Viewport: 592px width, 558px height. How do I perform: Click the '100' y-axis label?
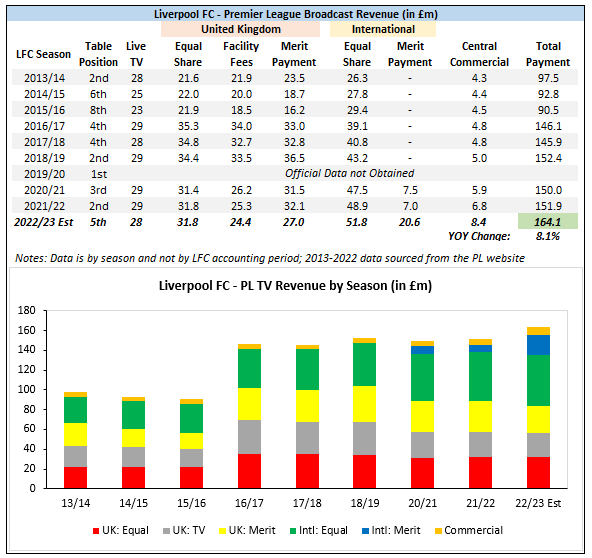click(x=26, y=389)
